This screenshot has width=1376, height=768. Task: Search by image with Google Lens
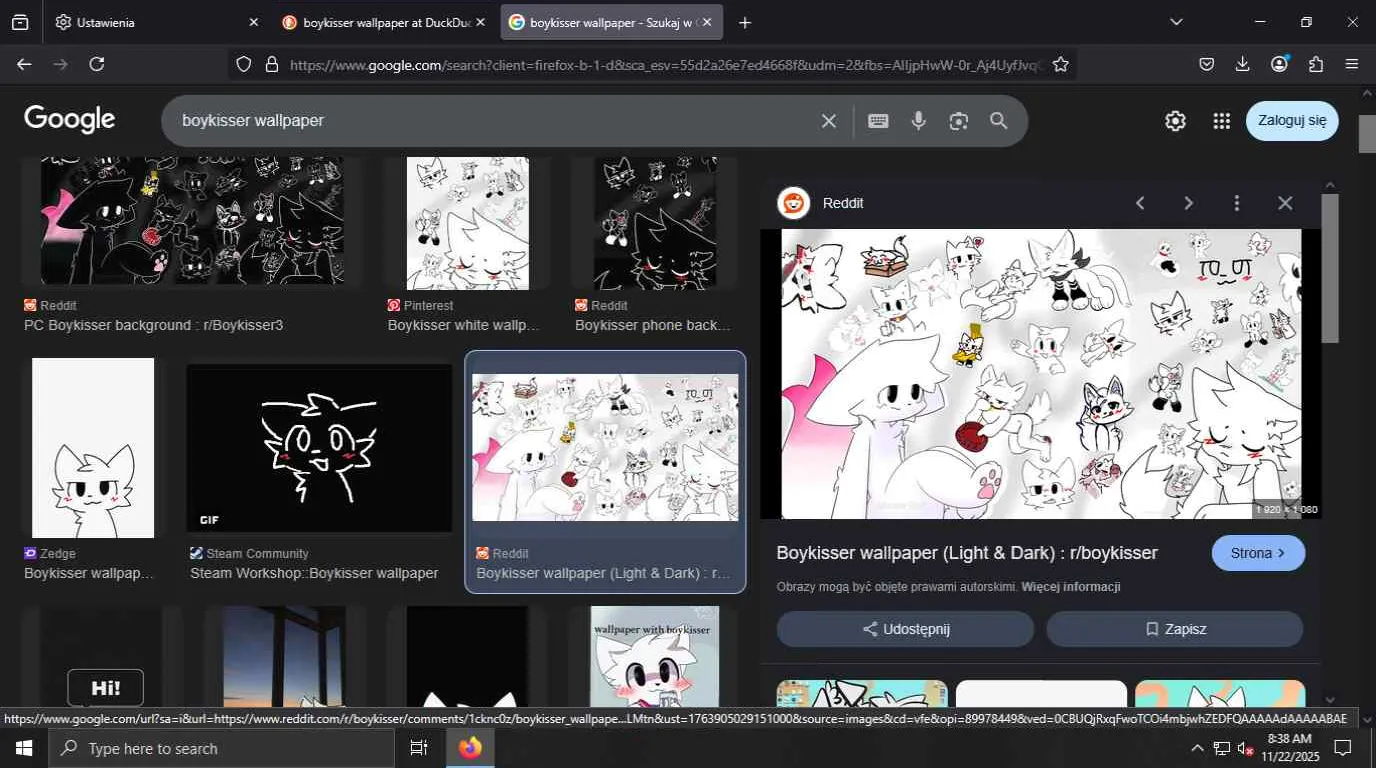tap(959, 121)
